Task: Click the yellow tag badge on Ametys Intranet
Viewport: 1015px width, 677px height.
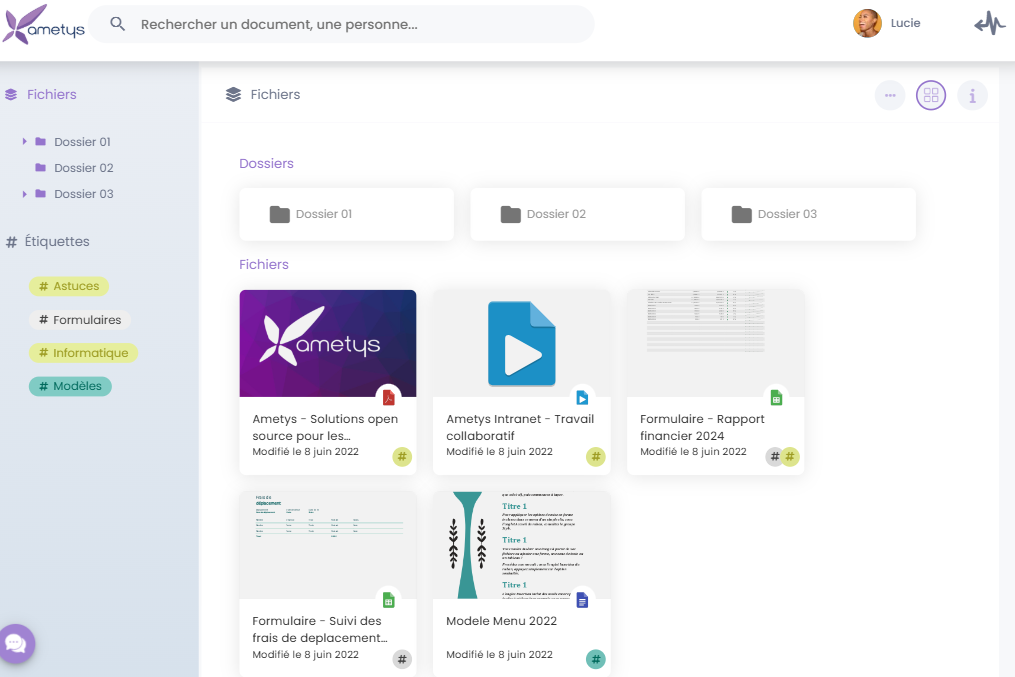Action: click(x=596, y=457)
